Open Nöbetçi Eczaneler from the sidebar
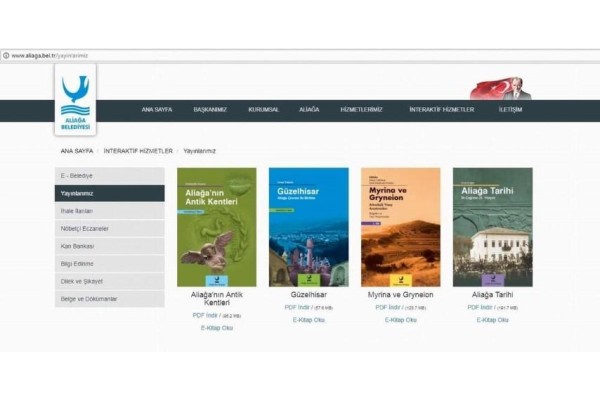The height and width of the screenshot is (400, 600). 109,228
